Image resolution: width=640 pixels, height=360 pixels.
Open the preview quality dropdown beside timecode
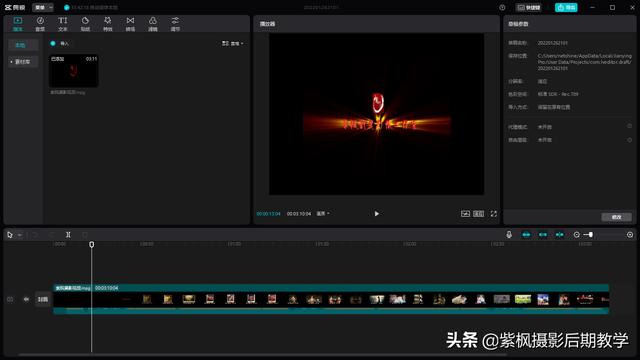[323, 213]
